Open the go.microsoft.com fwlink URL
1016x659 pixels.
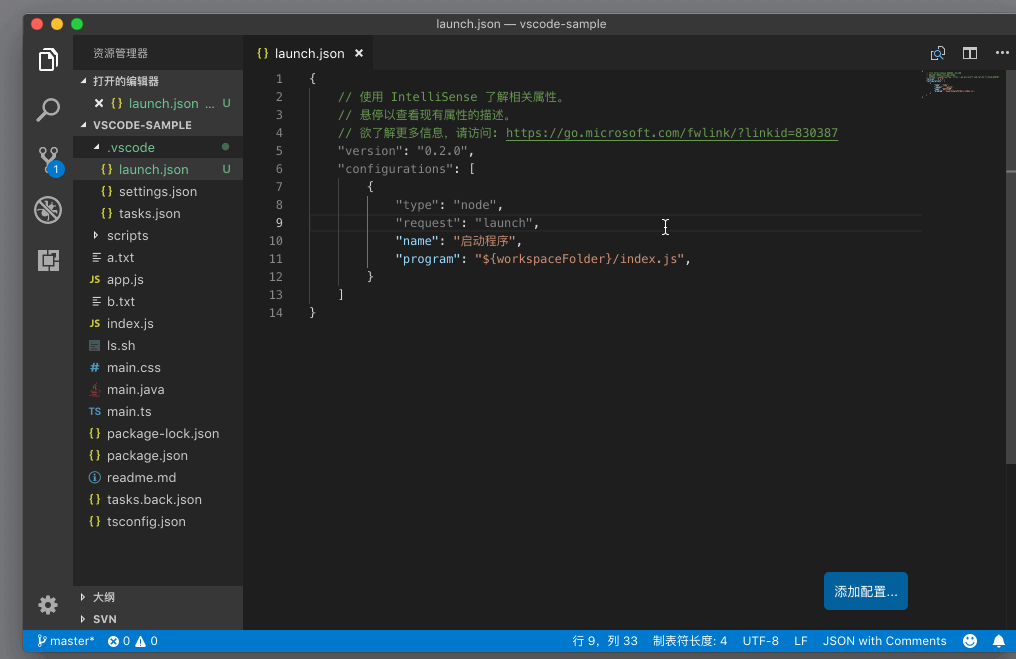pyautogui.click(x=671, y=133)
